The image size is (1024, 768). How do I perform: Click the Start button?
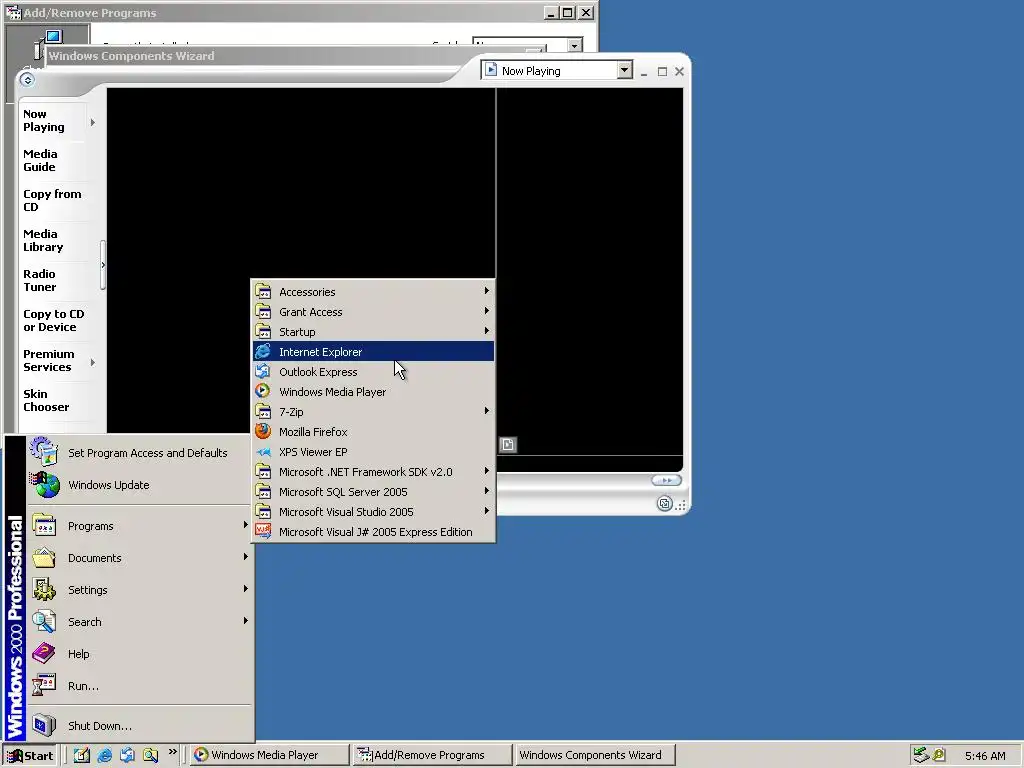click(x=30, y=756)
